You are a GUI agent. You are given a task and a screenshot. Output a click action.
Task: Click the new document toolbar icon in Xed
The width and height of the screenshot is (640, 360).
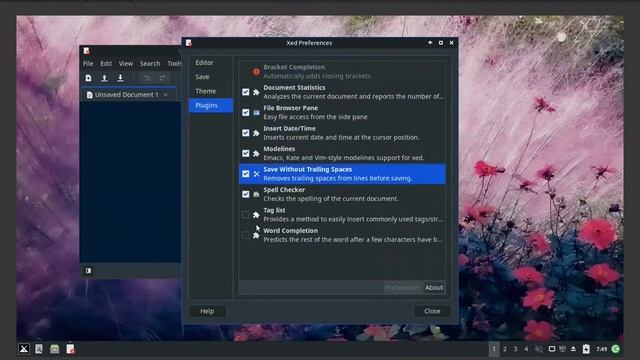(x=89, y=78)
